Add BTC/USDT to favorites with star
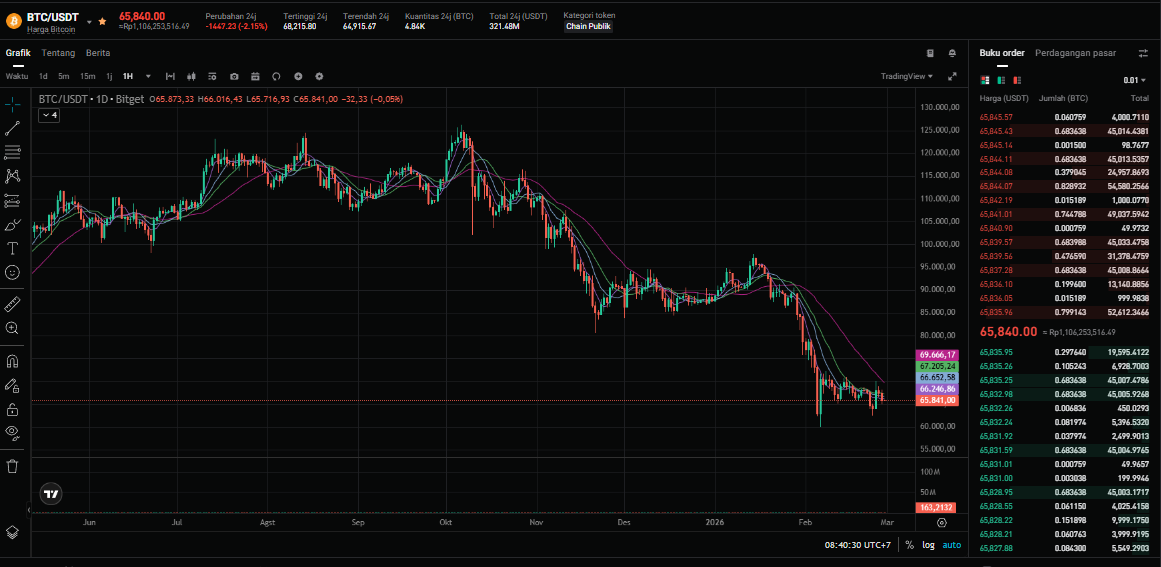The height and width of the screenshot is (567, 1161). click(102, 21)
